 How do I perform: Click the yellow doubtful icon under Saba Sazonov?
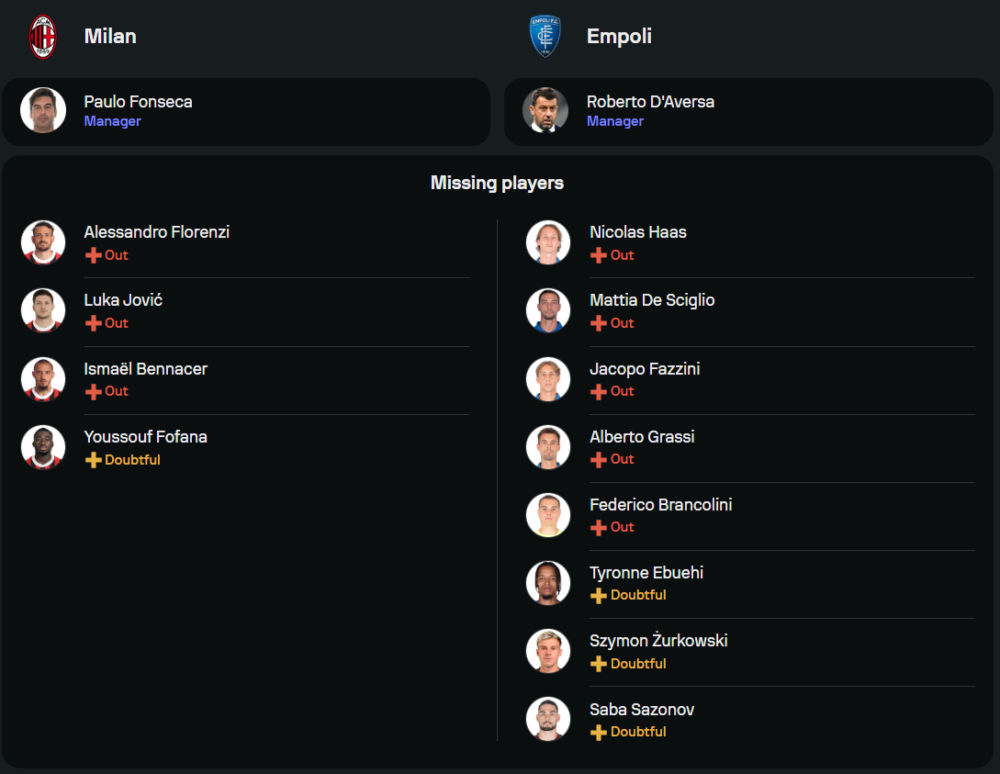coord(599,732)
